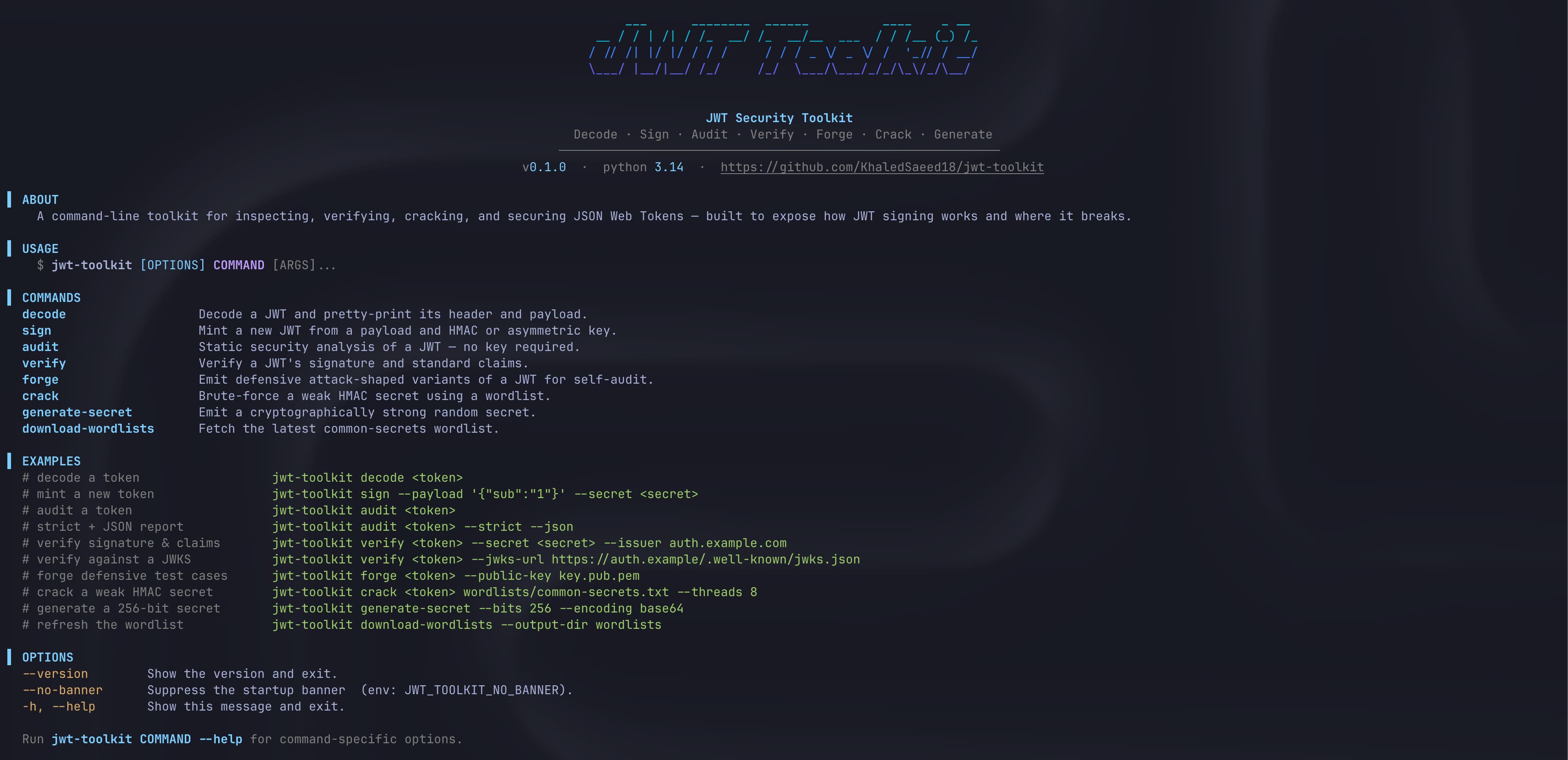Click the 'jwt-toolkit sign --payload' example command

tap(485, 494)
